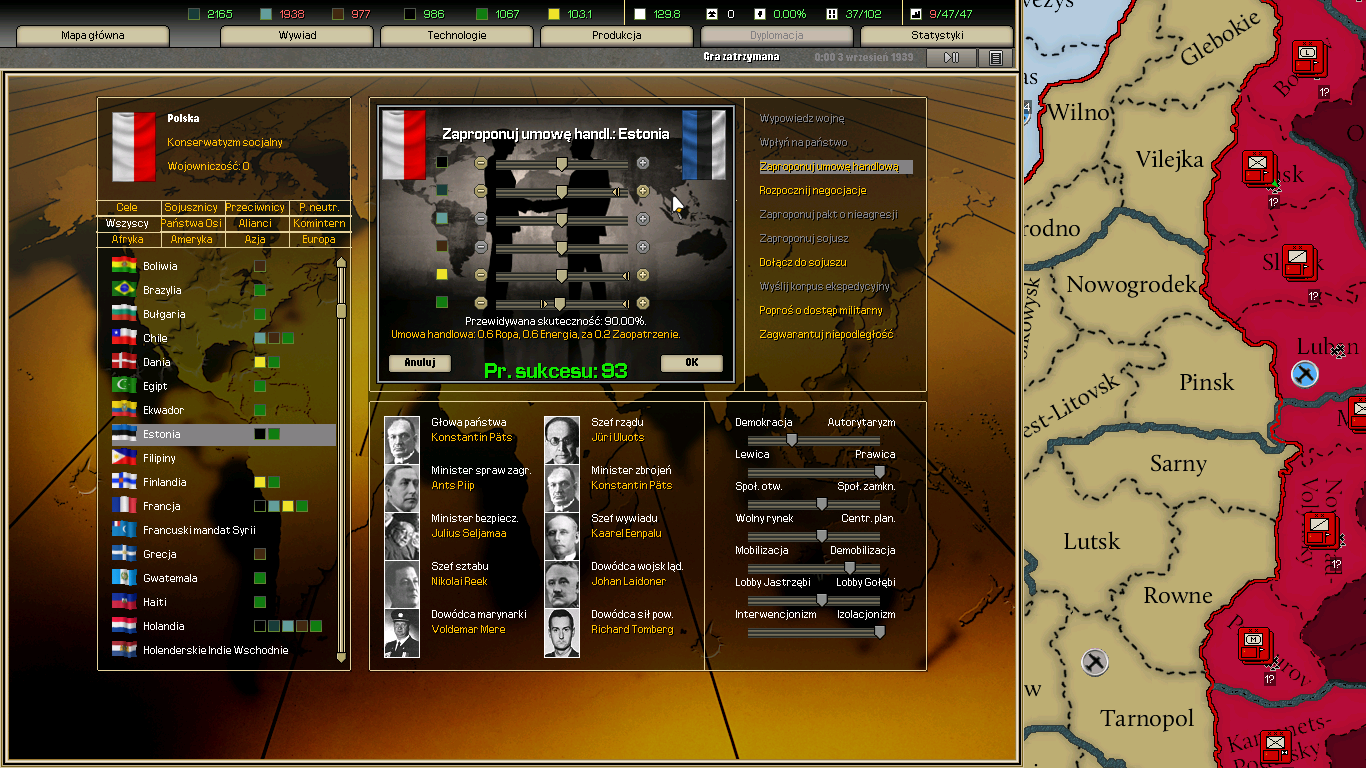Image resolution: width=1366 pixels, height=768 pixels.
Task: Open the Produkcja tab
Action: (617, 36)
